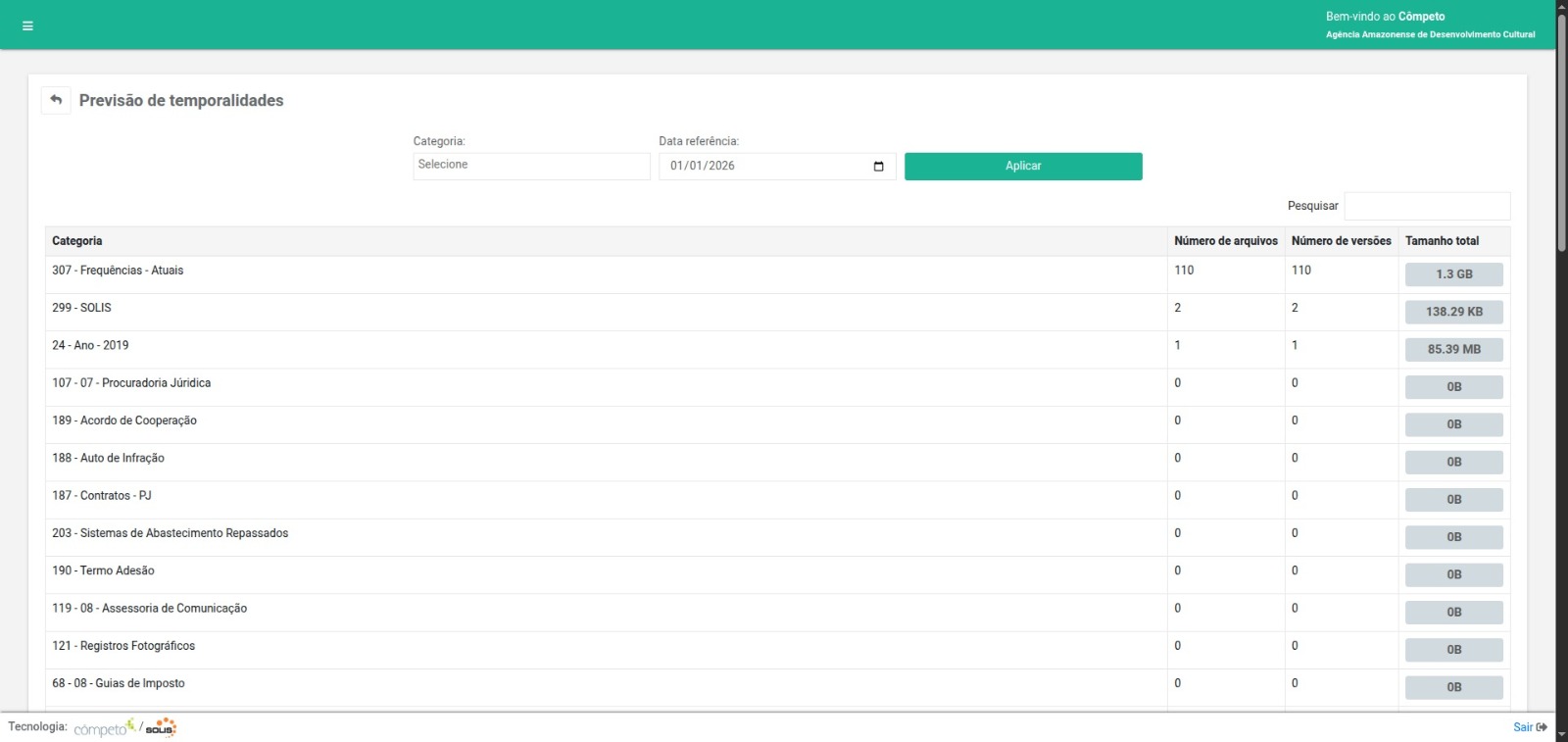The image size is (1568, 742).
Task: Sort by Categoria column header
Action: click(x=77, y=241)
